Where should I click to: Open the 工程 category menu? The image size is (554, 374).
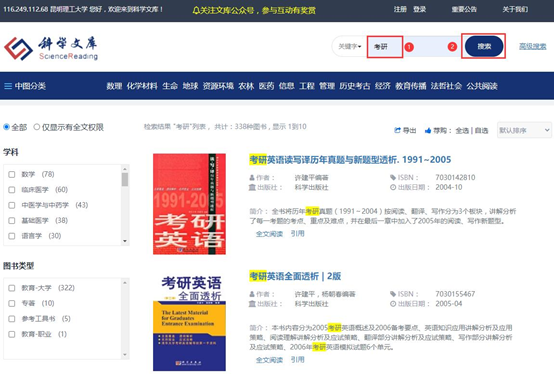click(307, 86)
